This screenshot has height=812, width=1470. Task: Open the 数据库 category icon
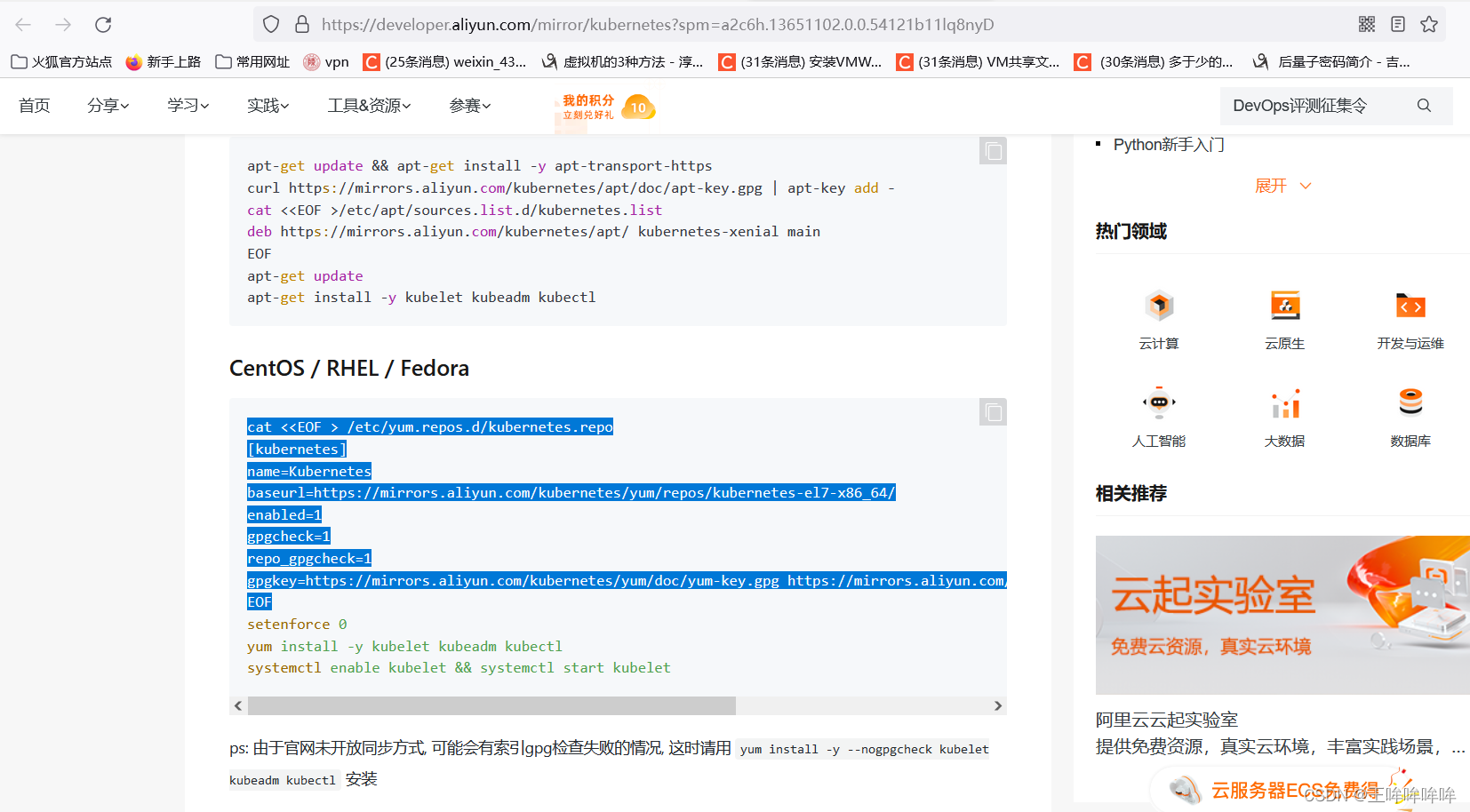tap(1410, 402)
